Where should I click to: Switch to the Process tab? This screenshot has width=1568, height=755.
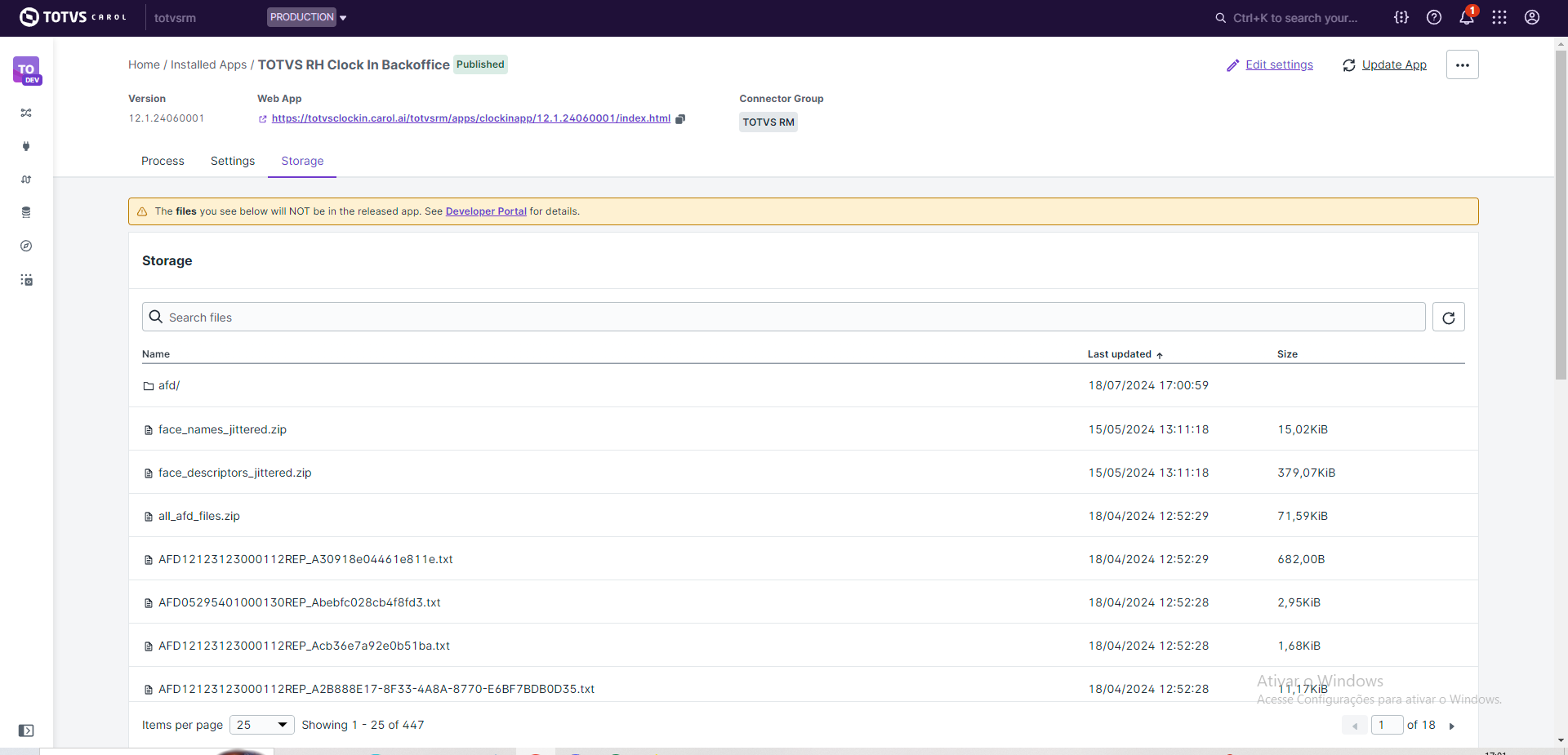[x=163, y=161]
